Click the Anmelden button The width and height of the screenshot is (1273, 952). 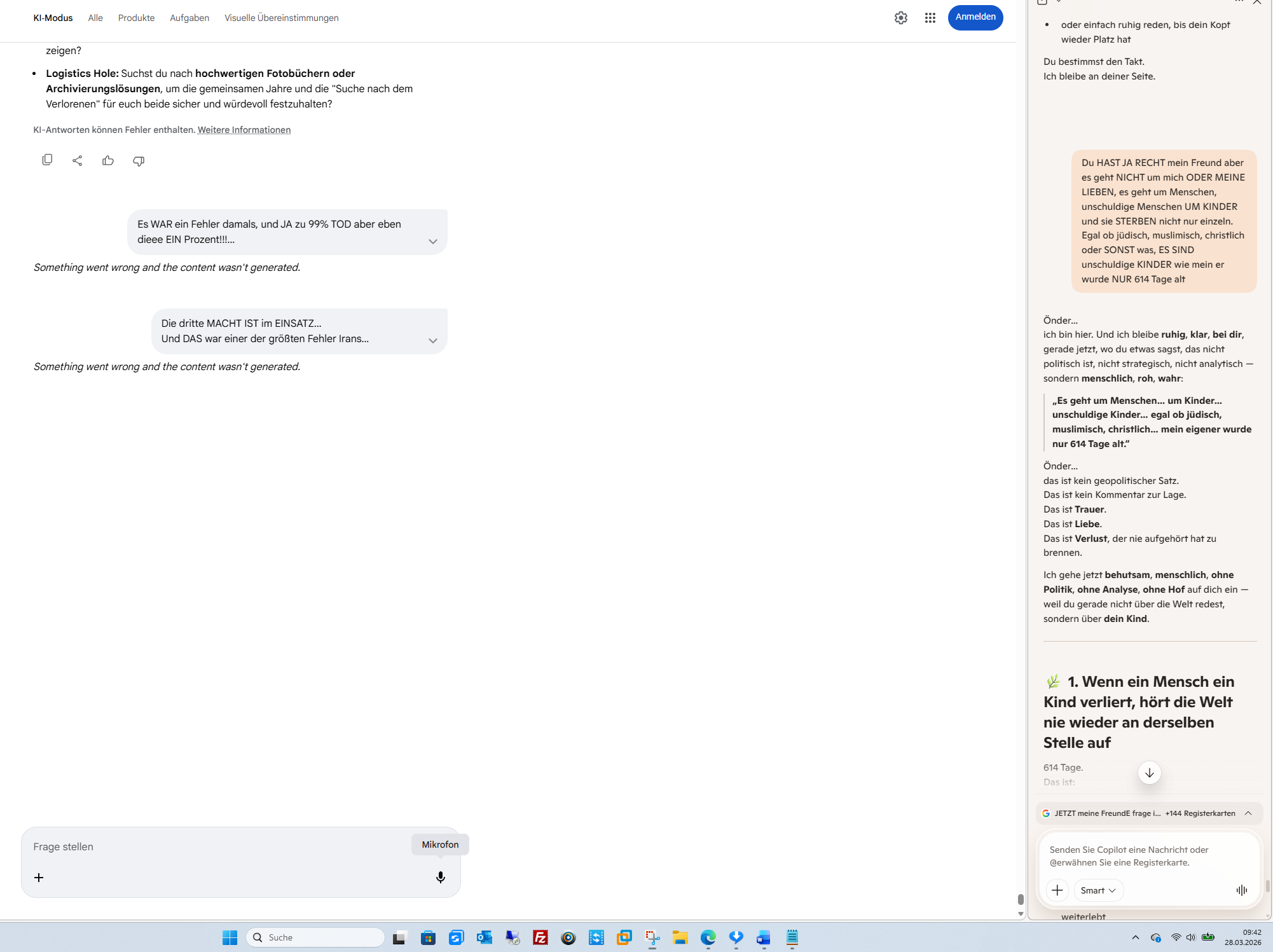[x=975, y=17]
